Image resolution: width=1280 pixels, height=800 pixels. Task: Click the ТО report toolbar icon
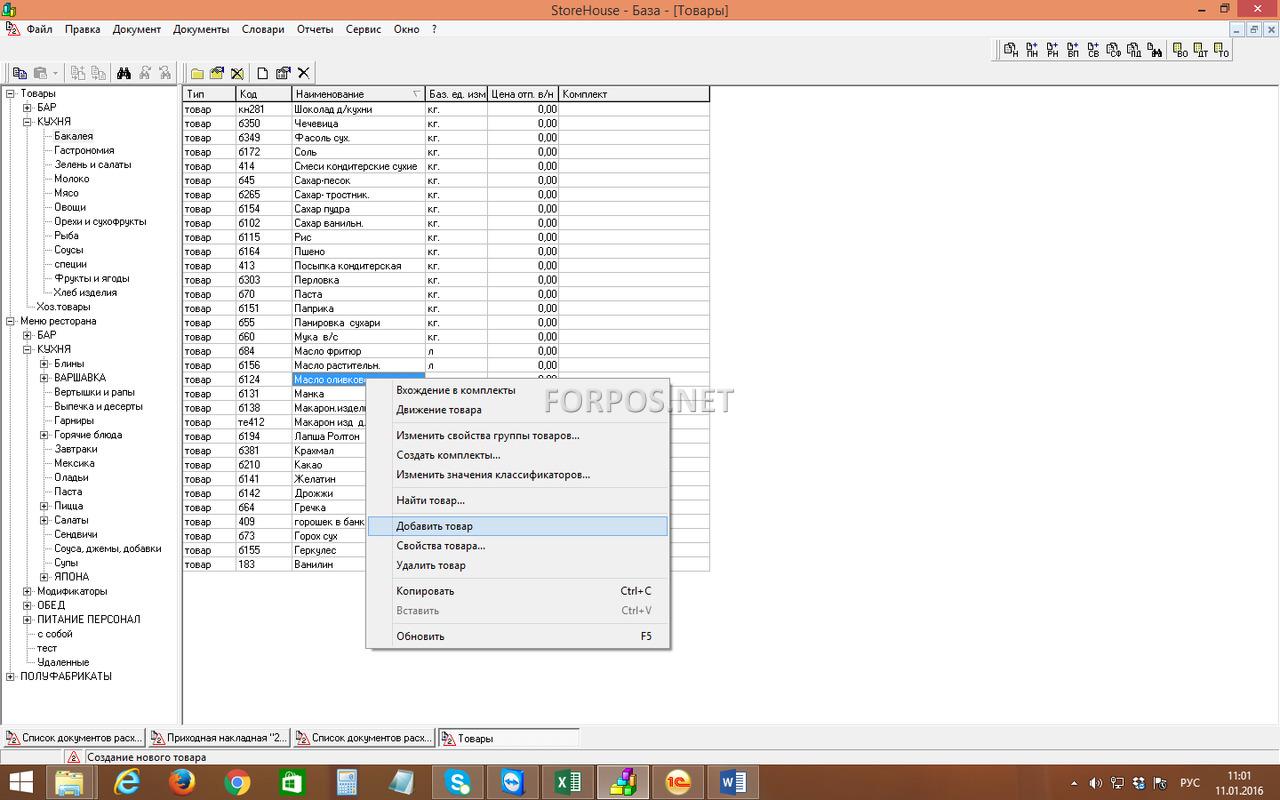(x=1221, y=49)
